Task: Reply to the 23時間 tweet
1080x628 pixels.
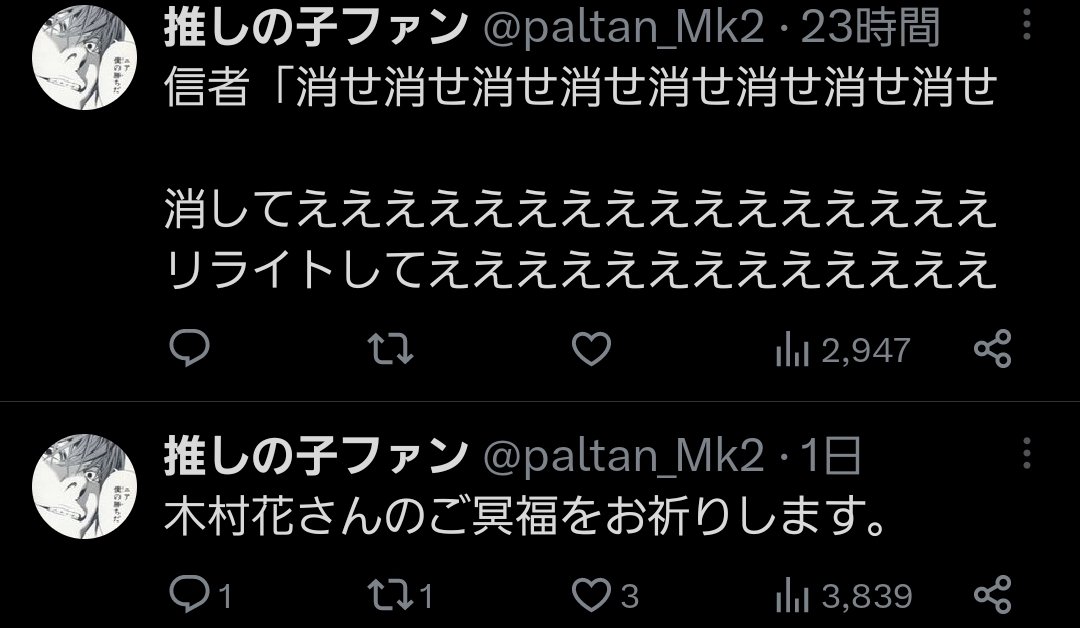Action: point(189,348)
